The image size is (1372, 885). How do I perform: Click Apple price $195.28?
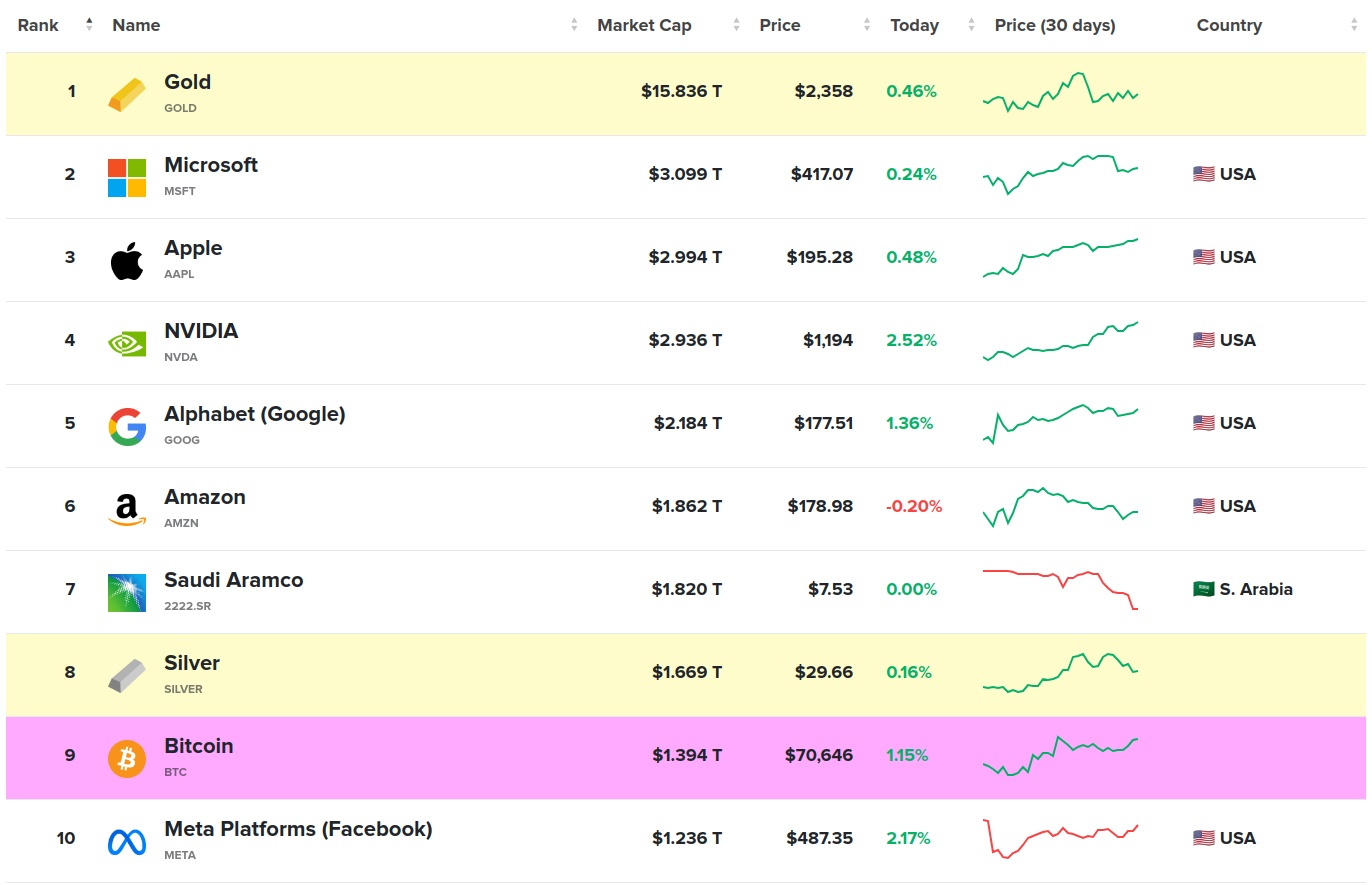pos(820,257)
